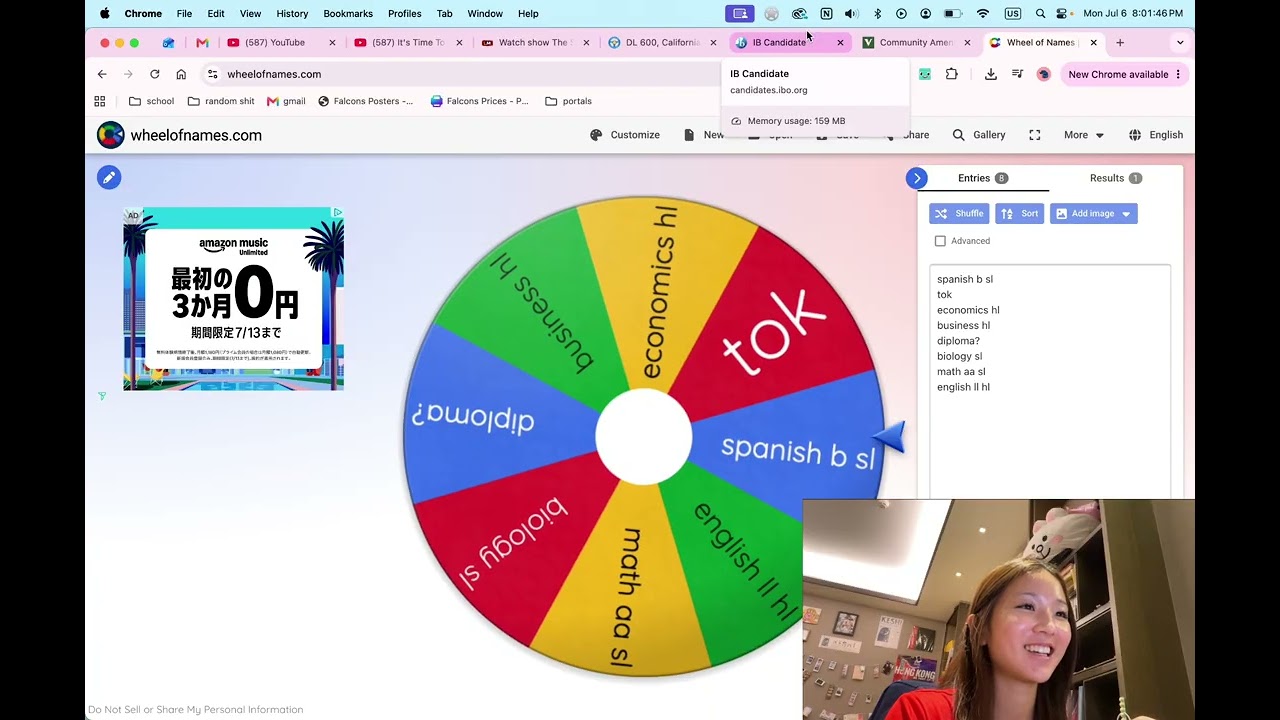Image resolution: width=1280 pixels, height=720 pixels.
Task: Enter fullscreen mode for the wheel
Action: (x=1035, y=135)
